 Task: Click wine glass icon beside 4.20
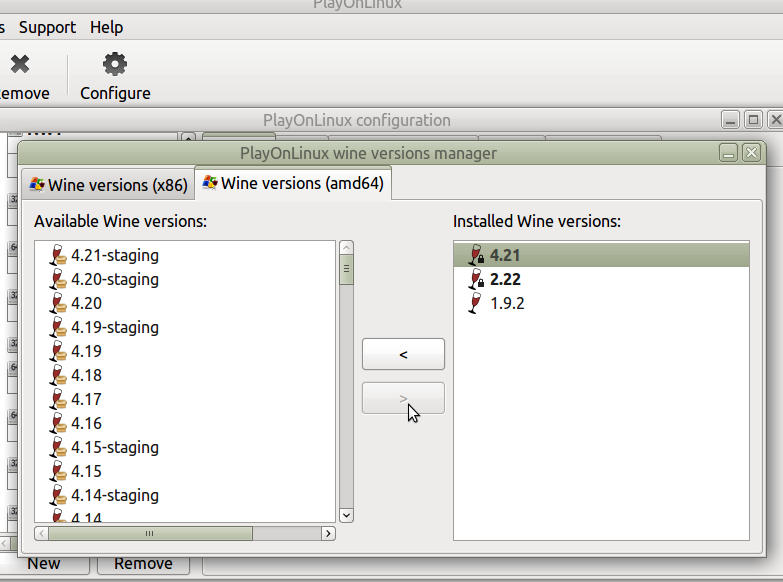[58, 303]
